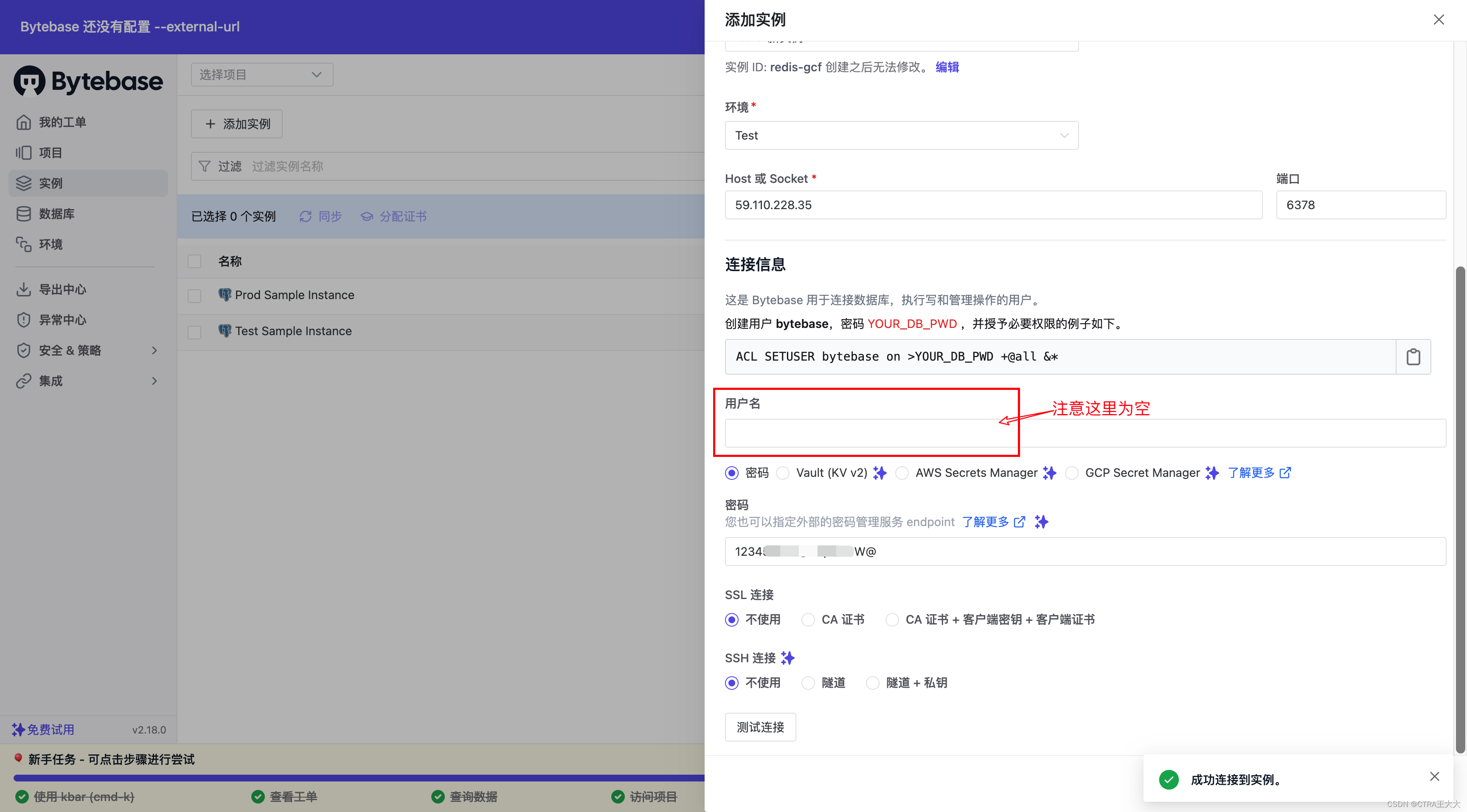Click the 环境 sidebar icon
Image resolution: width=1467 pixels, height=812 pixels.
click(x=23, y=244)
